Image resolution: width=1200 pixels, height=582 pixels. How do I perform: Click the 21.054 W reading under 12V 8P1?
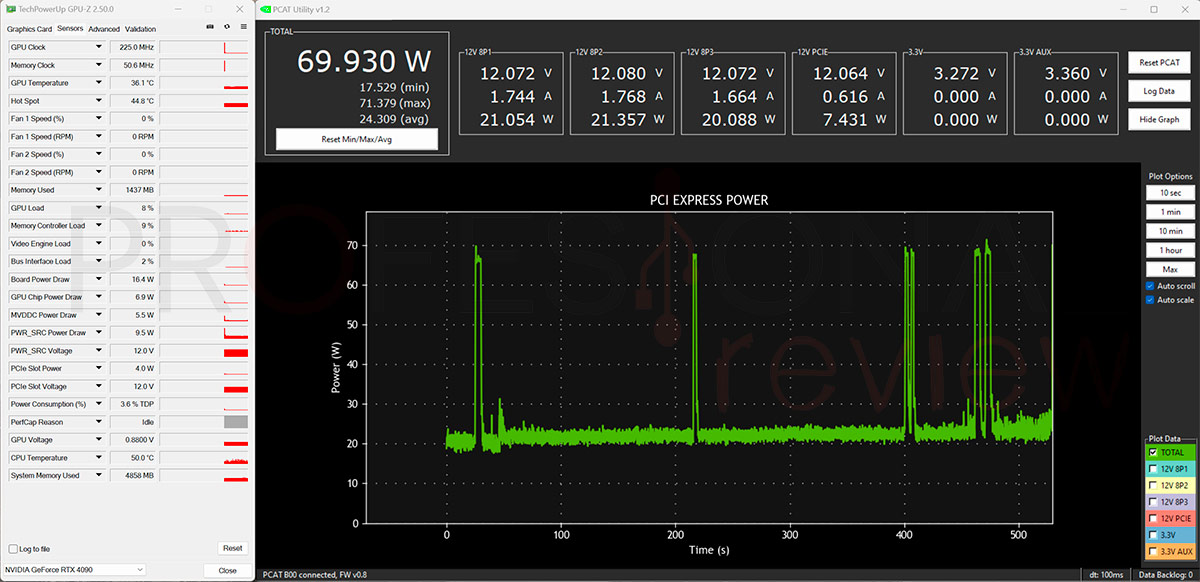(x=516, y=119)
